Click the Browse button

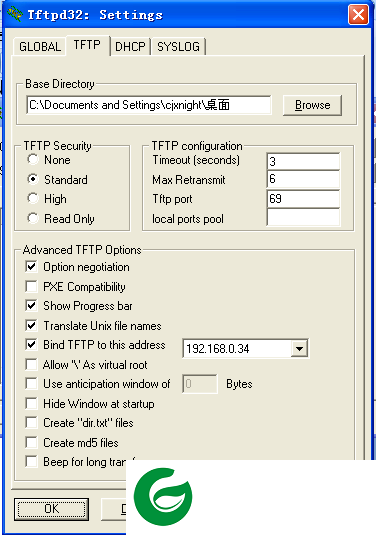312,105
